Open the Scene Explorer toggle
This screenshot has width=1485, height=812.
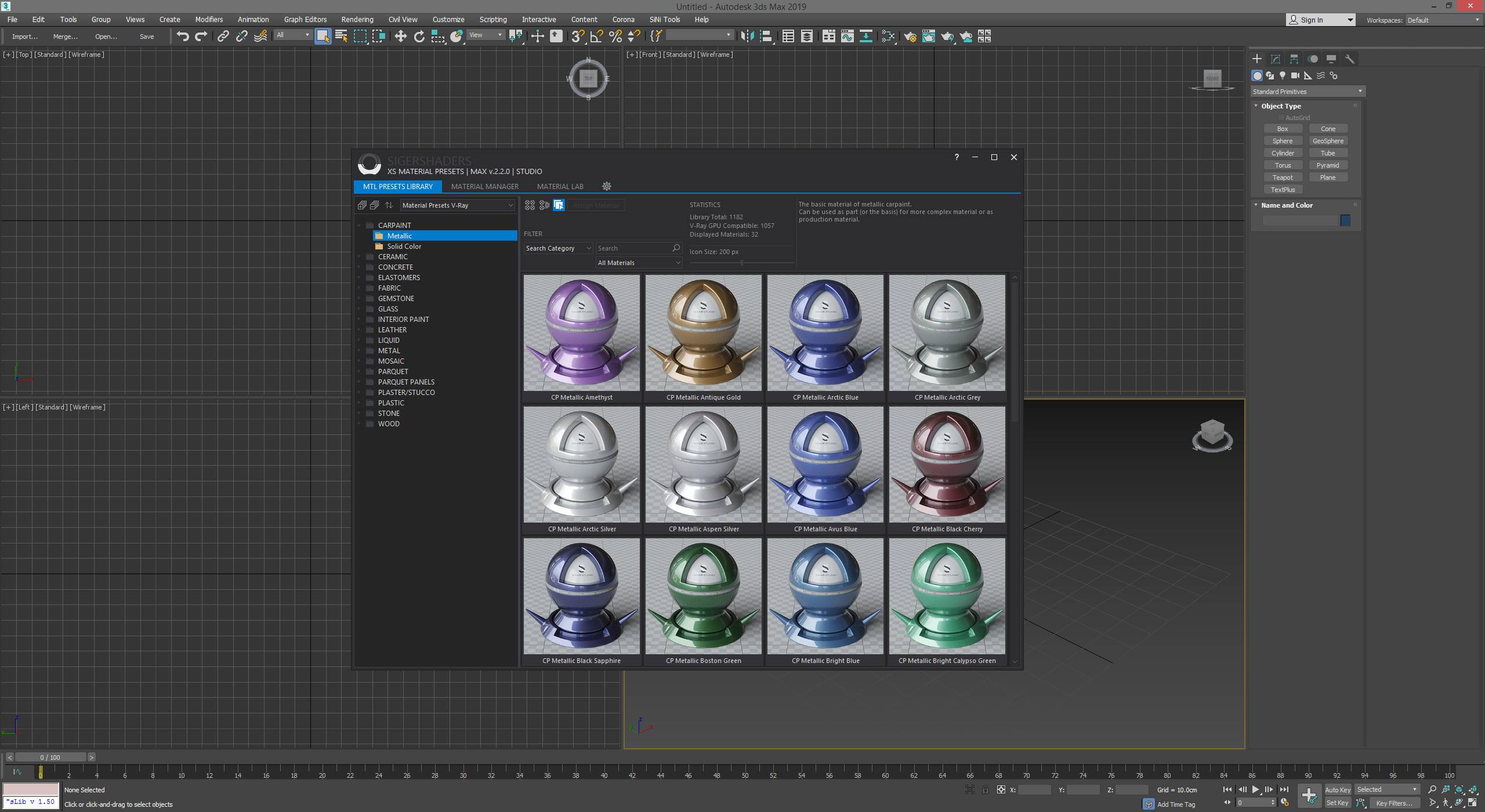[x=788, y=37]
